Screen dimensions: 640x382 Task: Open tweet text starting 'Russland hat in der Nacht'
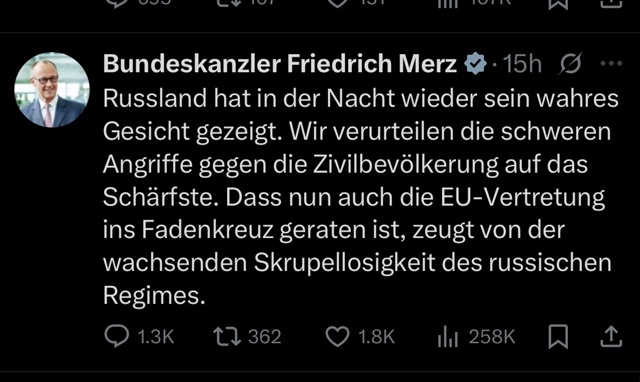(361, 197)
